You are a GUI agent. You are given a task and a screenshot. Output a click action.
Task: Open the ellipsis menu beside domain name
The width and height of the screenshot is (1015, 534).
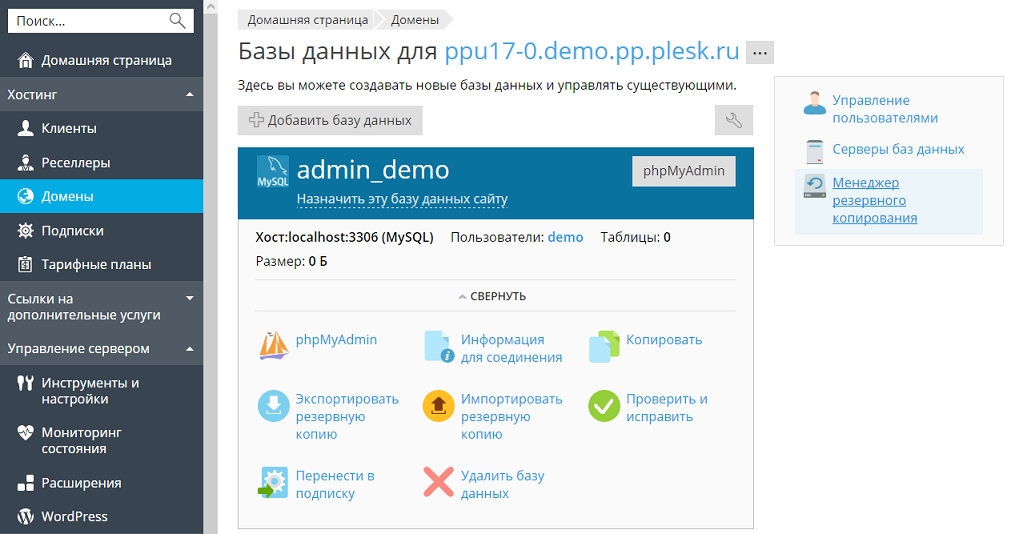point(760,53)
